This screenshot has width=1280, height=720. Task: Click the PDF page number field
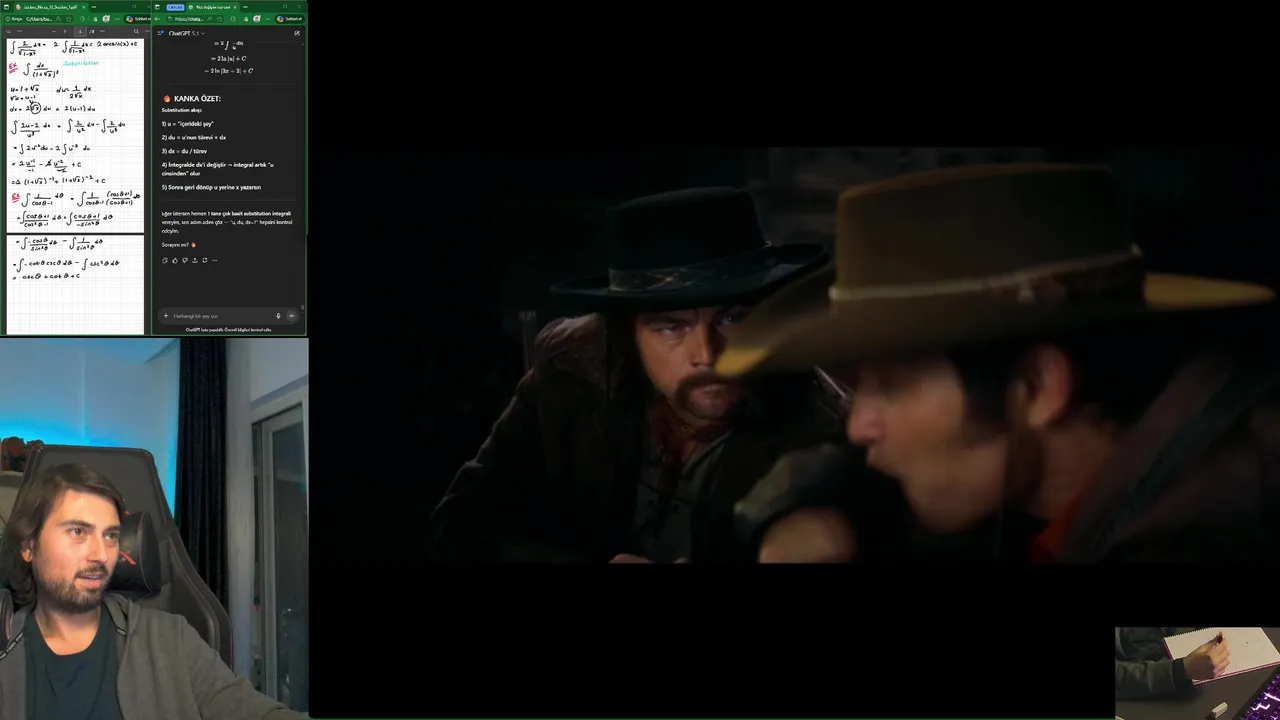(x=80, y=31)
